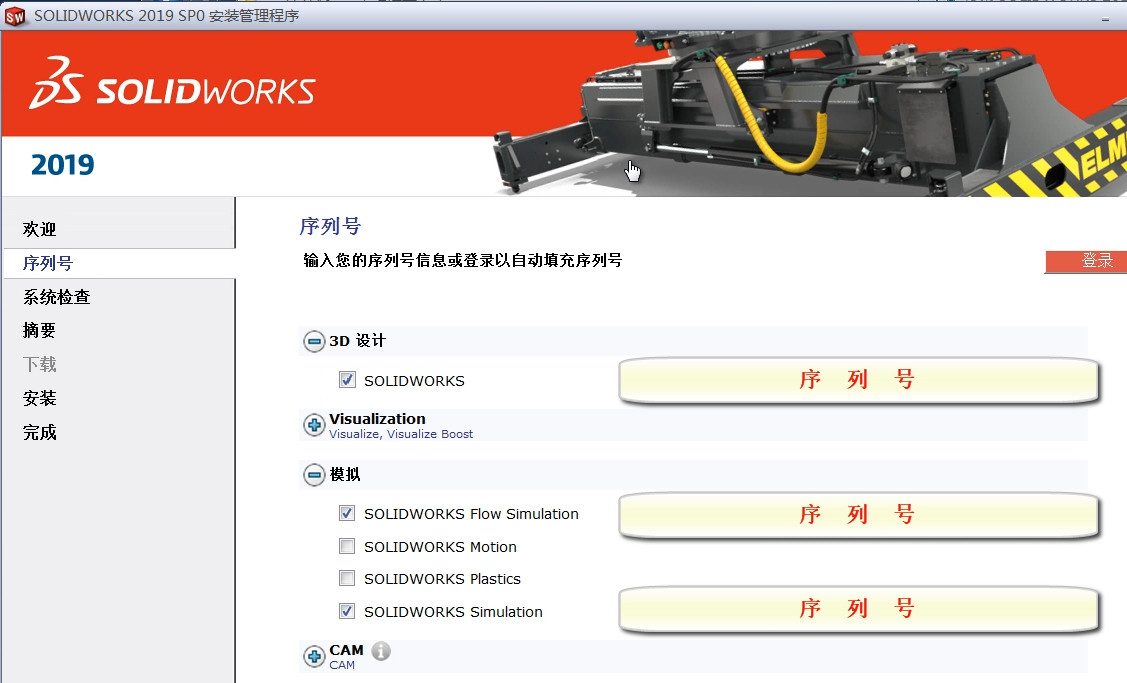Expand the Visualization section
This screenshot has width=1127, height=683.
tap(313, 424)
